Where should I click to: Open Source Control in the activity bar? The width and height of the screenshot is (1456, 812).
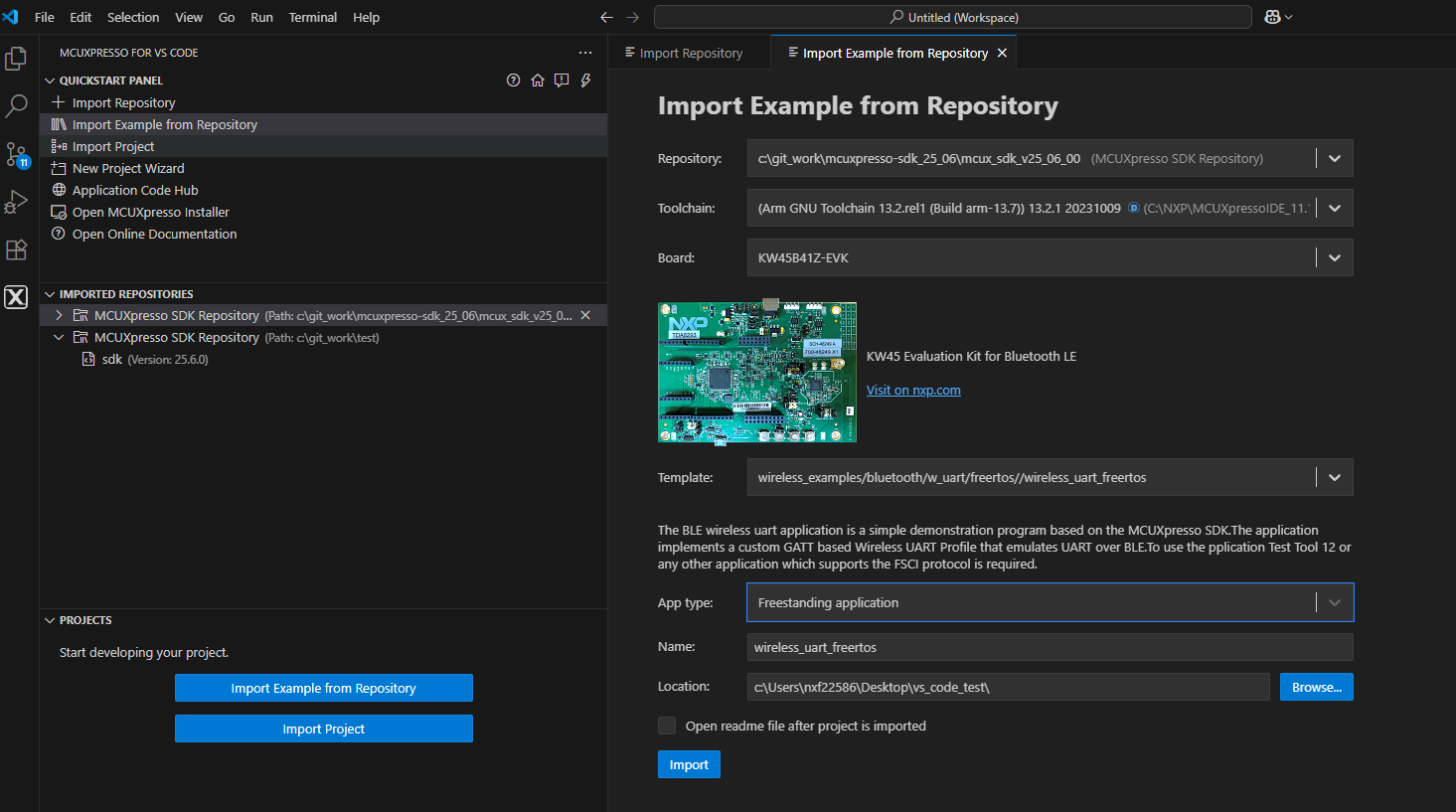point(16,153)
